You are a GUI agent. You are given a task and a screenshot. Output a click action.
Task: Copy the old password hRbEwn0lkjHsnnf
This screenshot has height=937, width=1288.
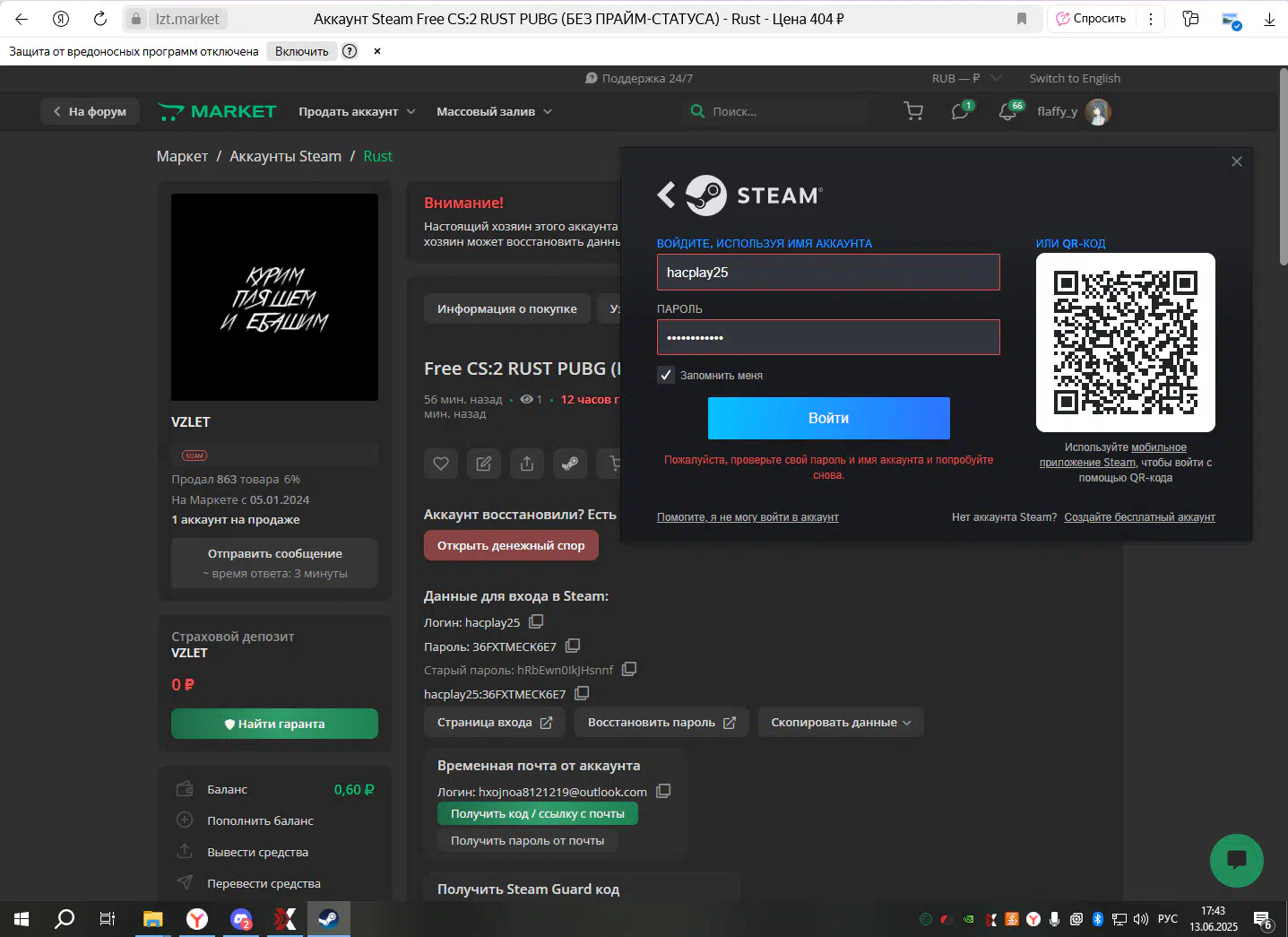click(629, 669)
